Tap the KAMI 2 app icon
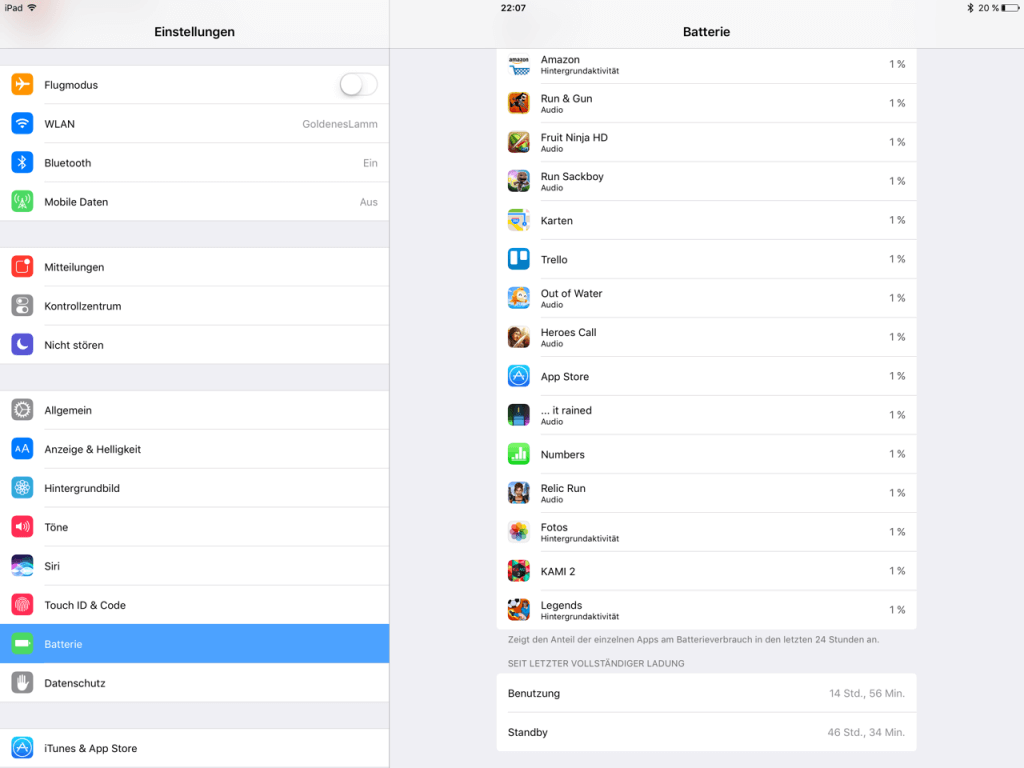 (518, 571)
